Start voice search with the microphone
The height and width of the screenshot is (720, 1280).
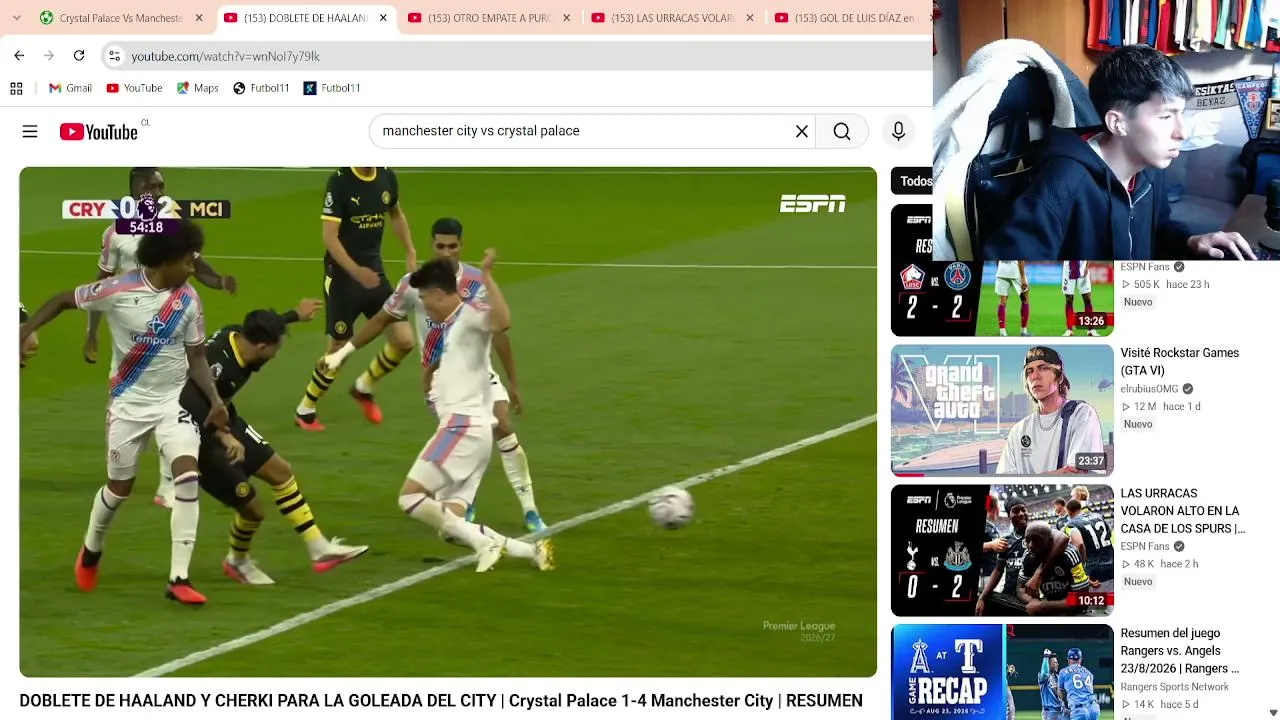[x=898, y=131]
